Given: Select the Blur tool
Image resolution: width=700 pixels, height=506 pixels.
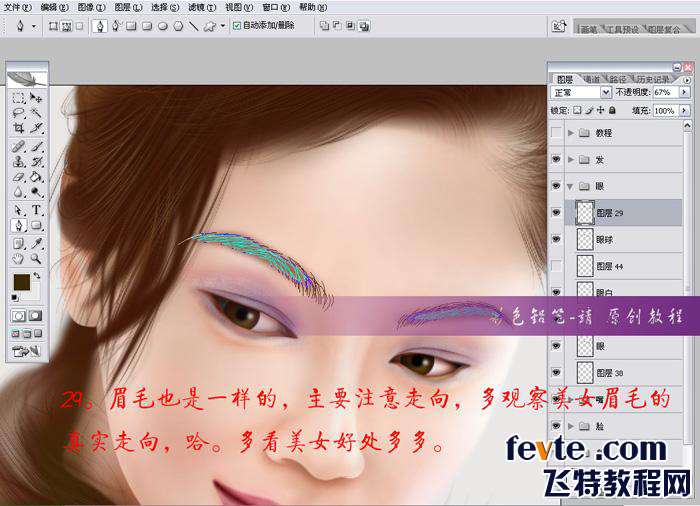Looking at the screenshot, I should [18, 192].
